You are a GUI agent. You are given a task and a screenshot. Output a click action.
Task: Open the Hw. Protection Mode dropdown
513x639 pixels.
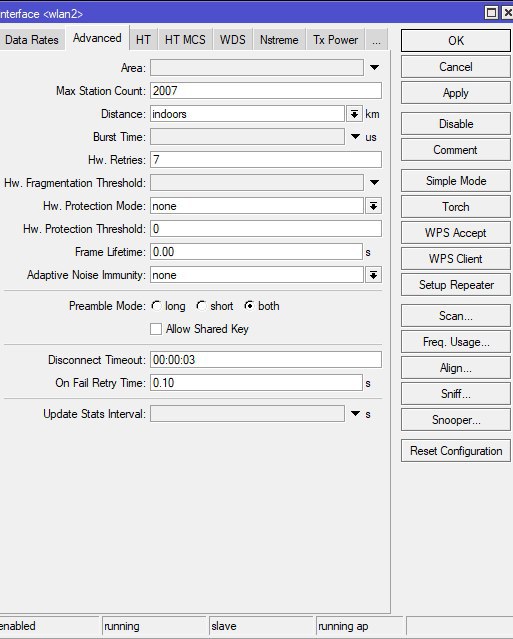click(x=373, y=206)
